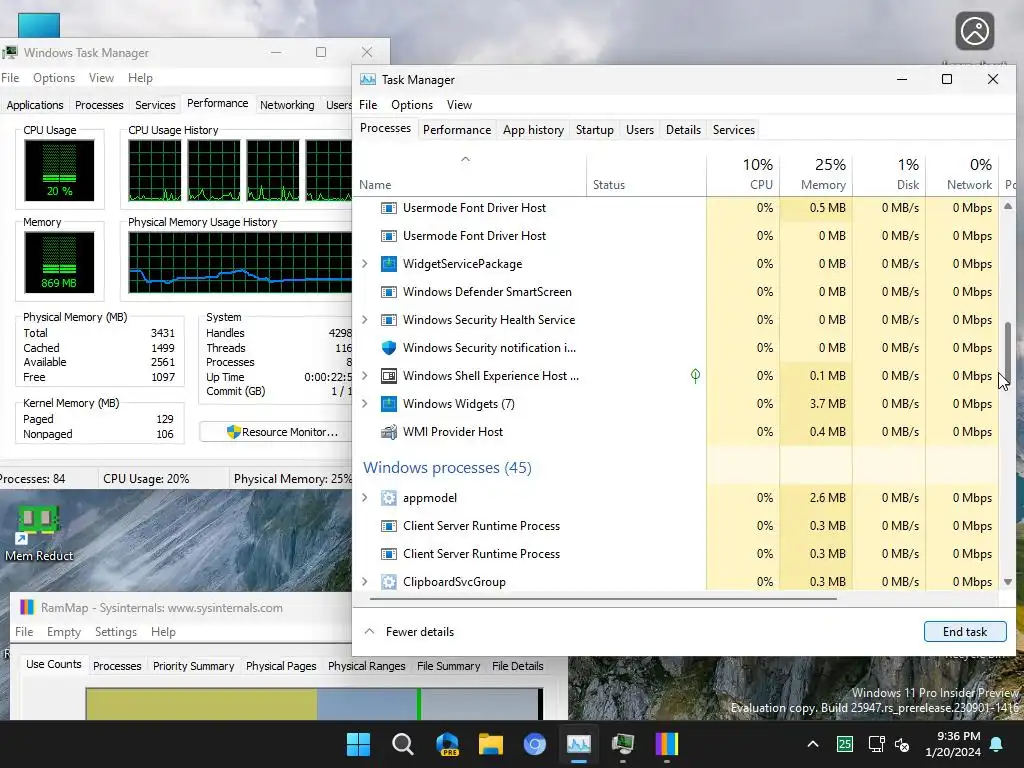Open taskbar Search

[x=402, y=744]
